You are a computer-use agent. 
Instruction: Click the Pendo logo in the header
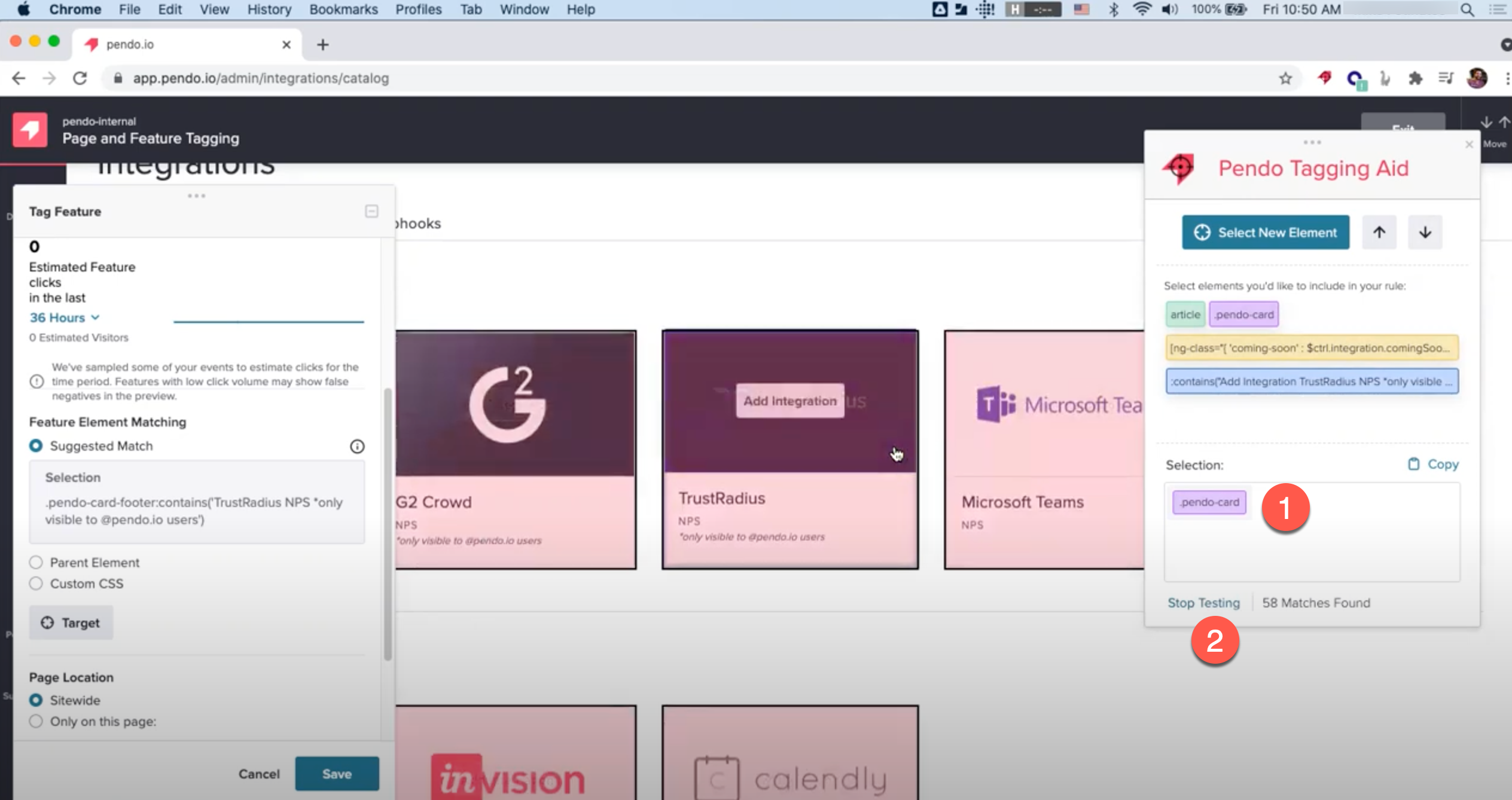tap(30, 130)
